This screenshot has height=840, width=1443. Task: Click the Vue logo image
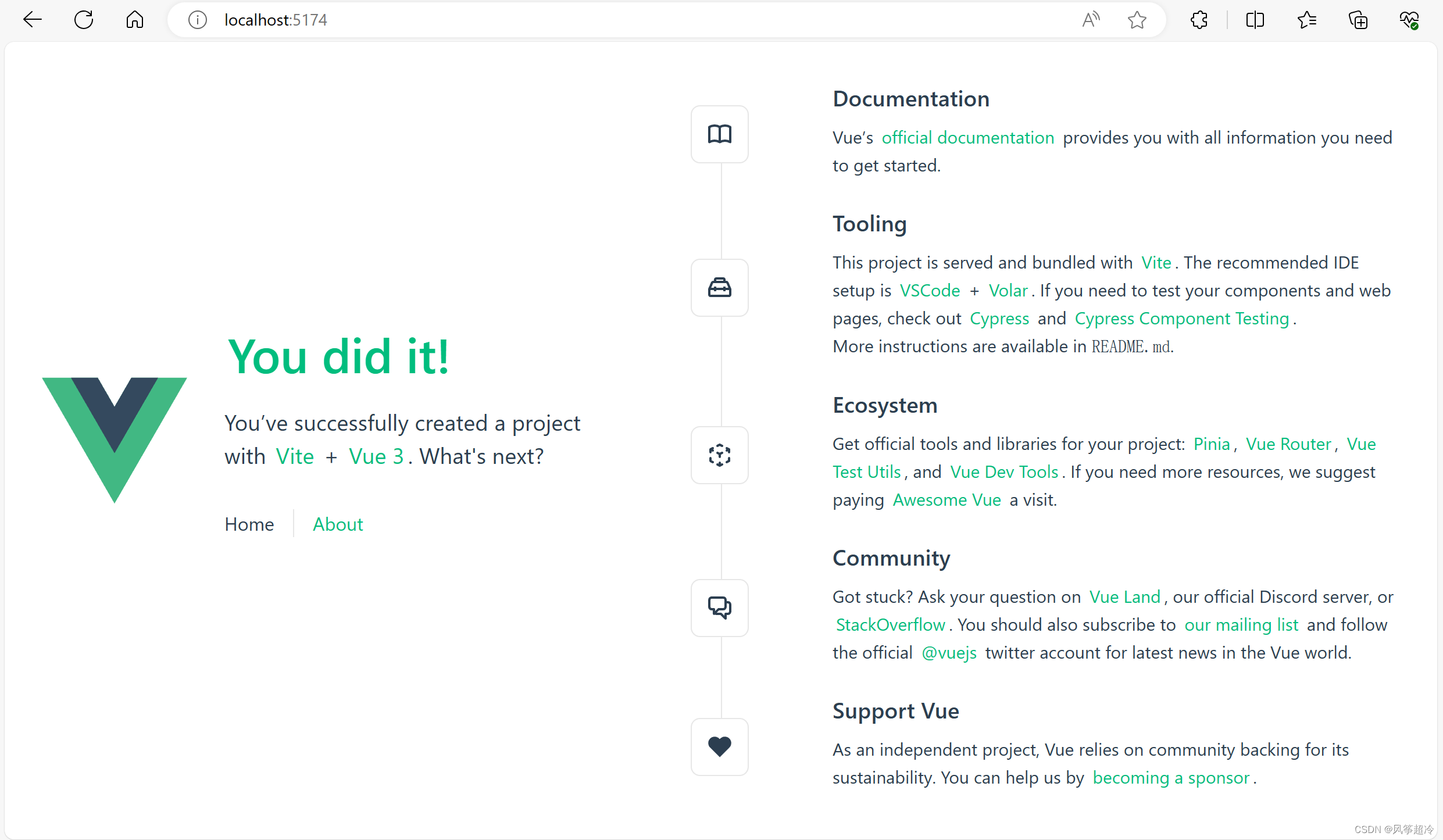point(115,440)
